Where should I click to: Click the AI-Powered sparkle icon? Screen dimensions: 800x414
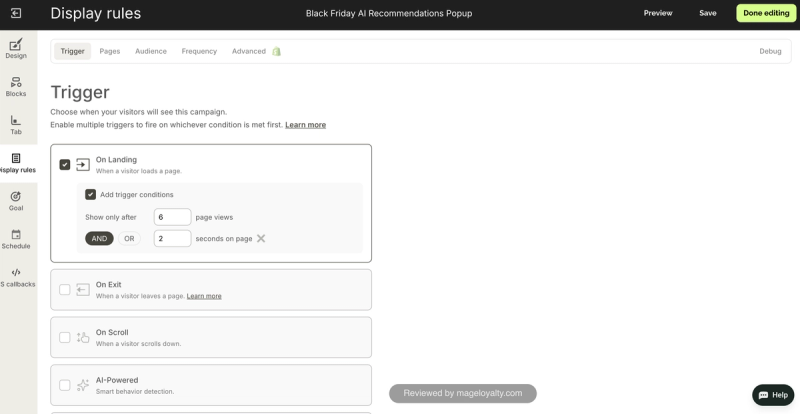(x=83, y=385)
